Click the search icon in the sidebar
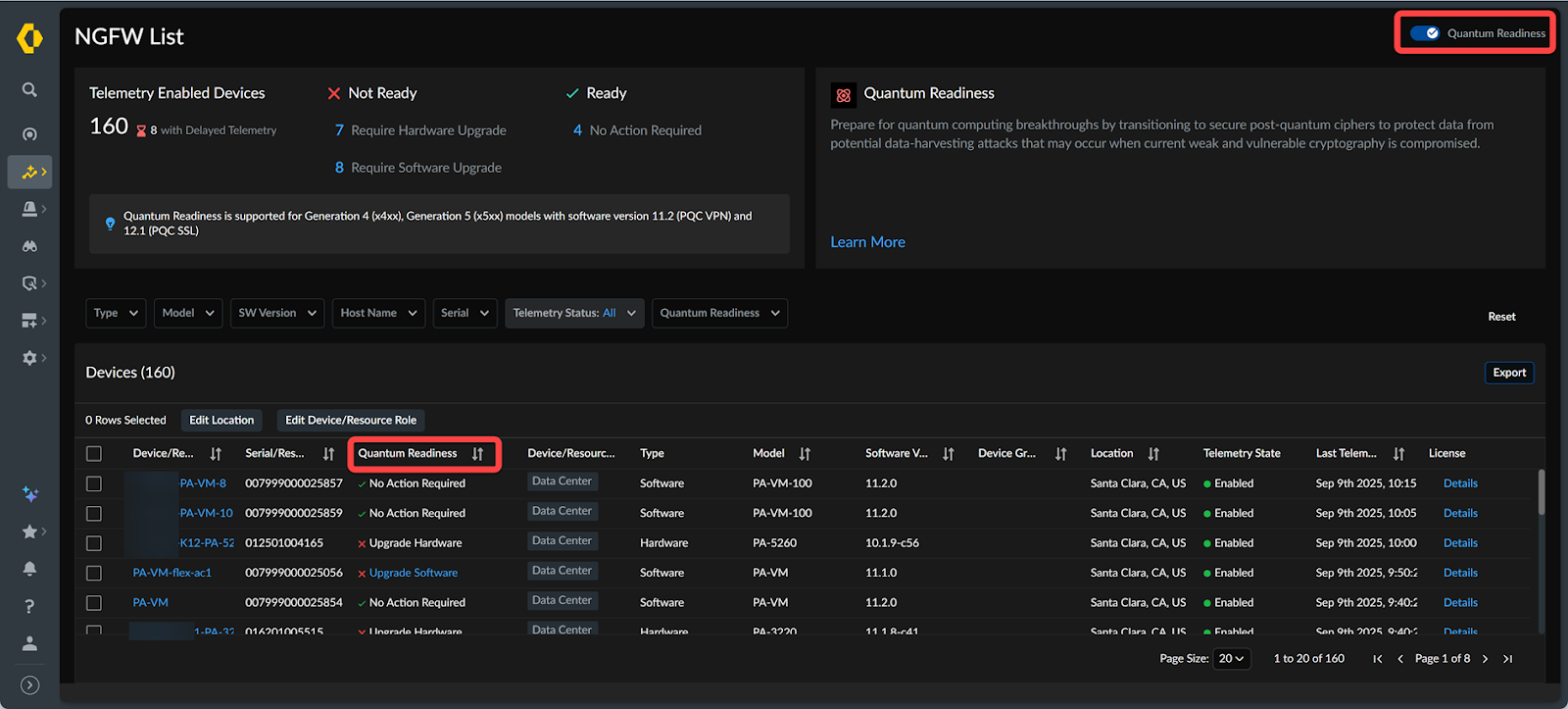The image size is (1568, 709). 29,90
